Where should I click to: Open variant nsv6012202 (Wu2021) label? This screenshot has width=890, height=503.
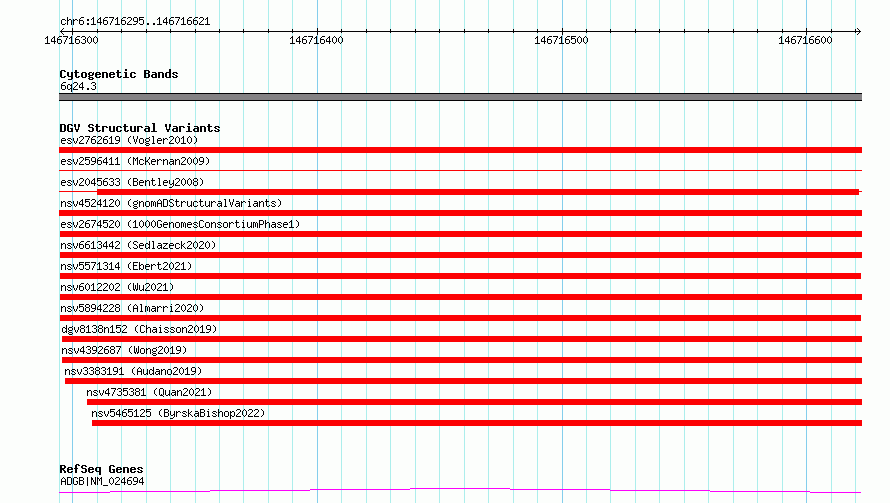[x=117, y=287]
